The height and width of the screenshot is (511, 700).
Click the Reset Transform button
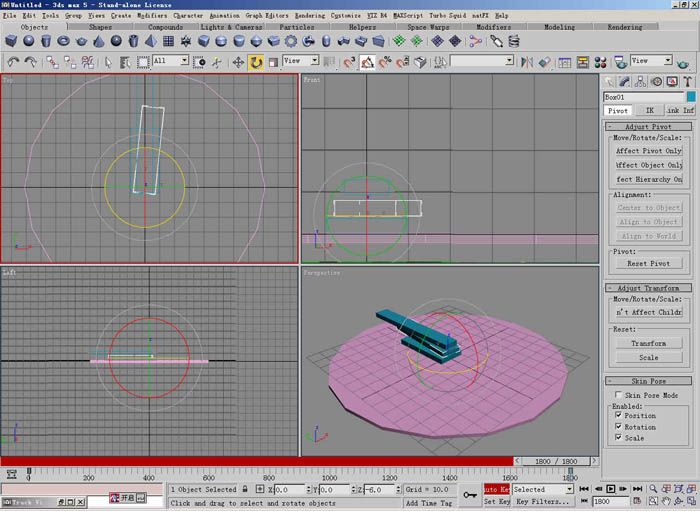click(649, 343)
